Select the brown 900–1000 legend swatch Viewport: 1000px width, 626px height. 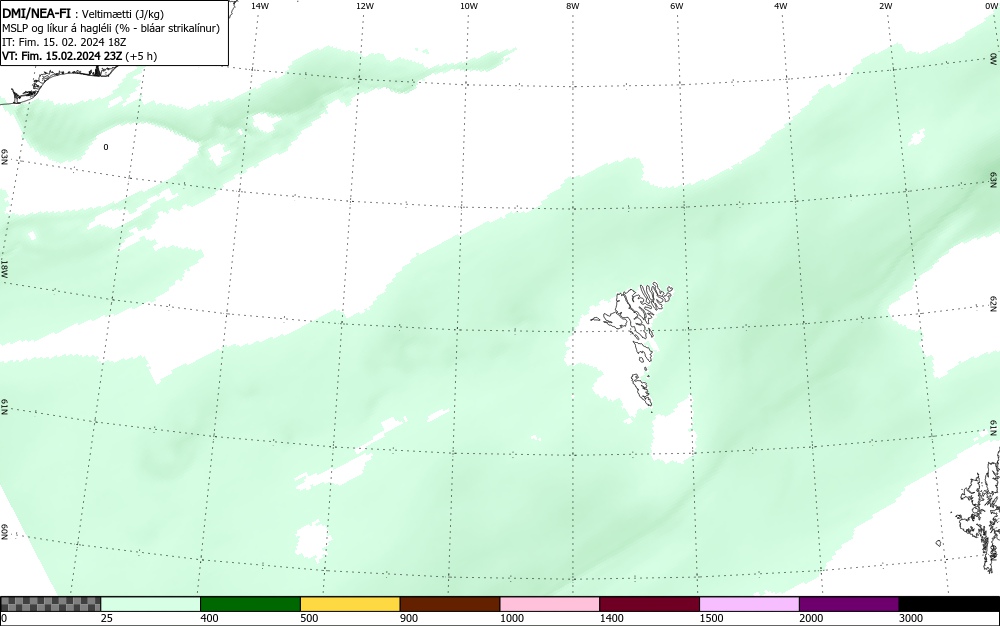pyautogui.click(x=450, y=604)
